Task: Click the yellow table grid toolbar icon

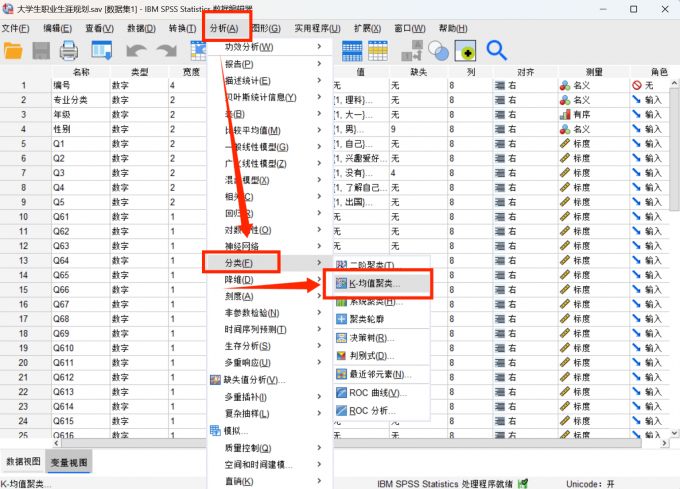Action: (378, 51)
